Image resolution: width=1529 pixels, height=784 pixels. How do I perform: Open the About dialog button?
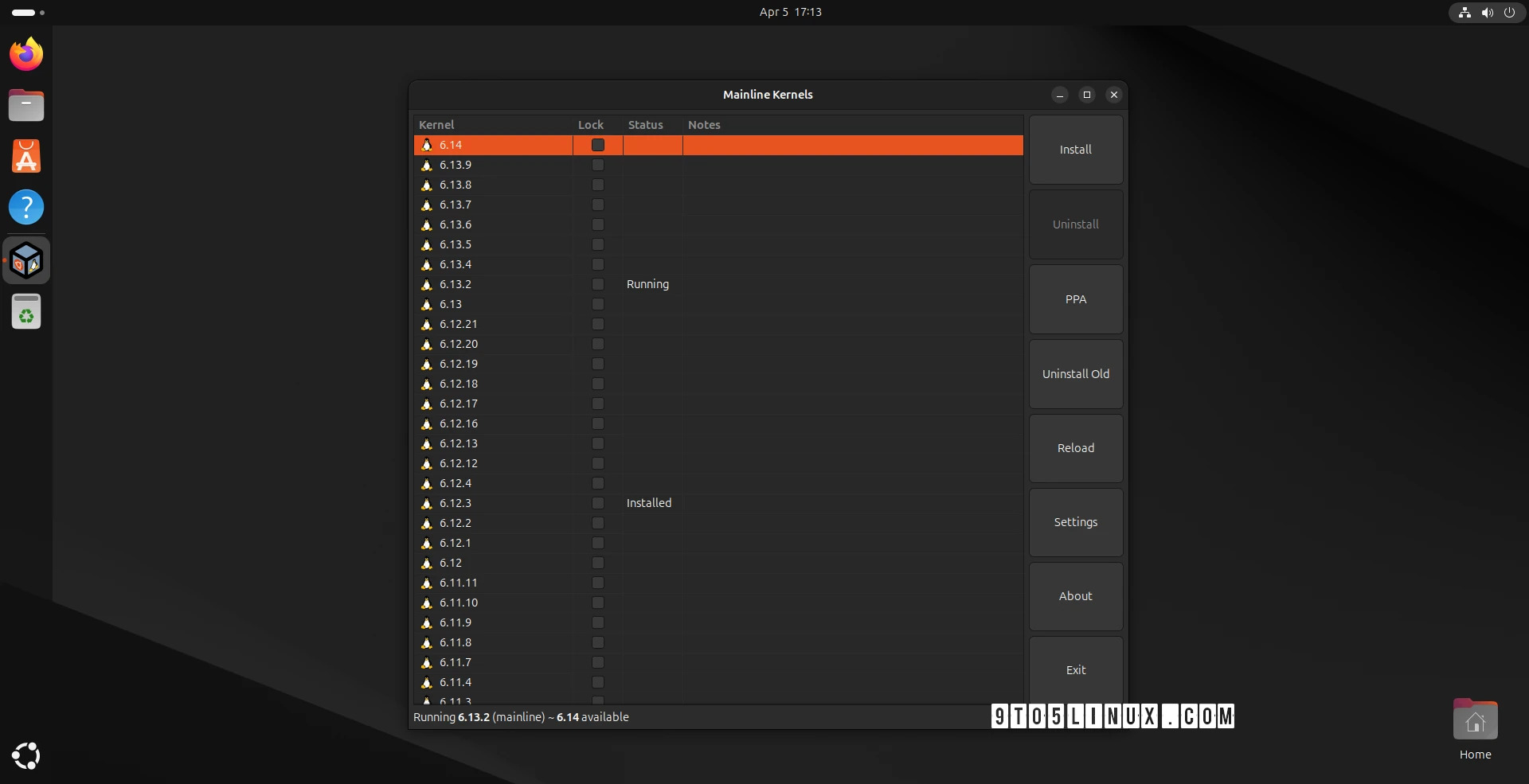(1076, 596)
